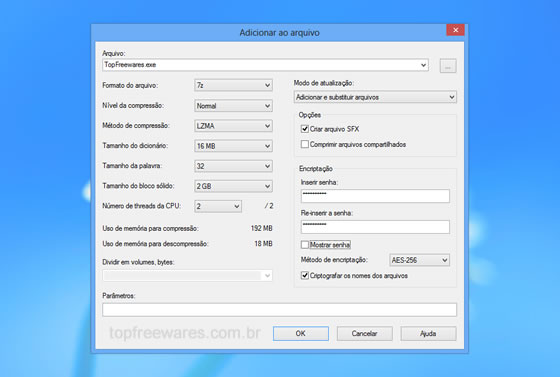Close the Adicionar ao arquivo dialog
560x377 pixels.
tap(455, 30)
